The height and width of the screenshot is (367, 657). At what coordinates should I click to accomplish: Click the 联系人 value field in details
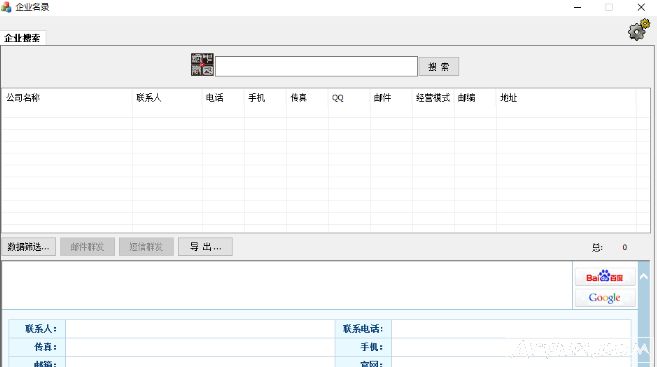click(200, 329)
